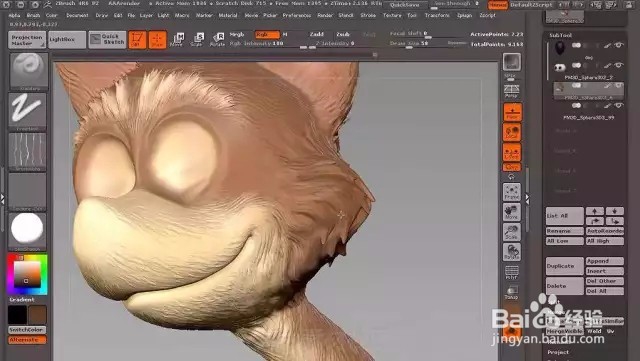Open the Draw menu
The width and height of the screenshot is (640, 361).
pyautogui.click(x=102, y=16)
